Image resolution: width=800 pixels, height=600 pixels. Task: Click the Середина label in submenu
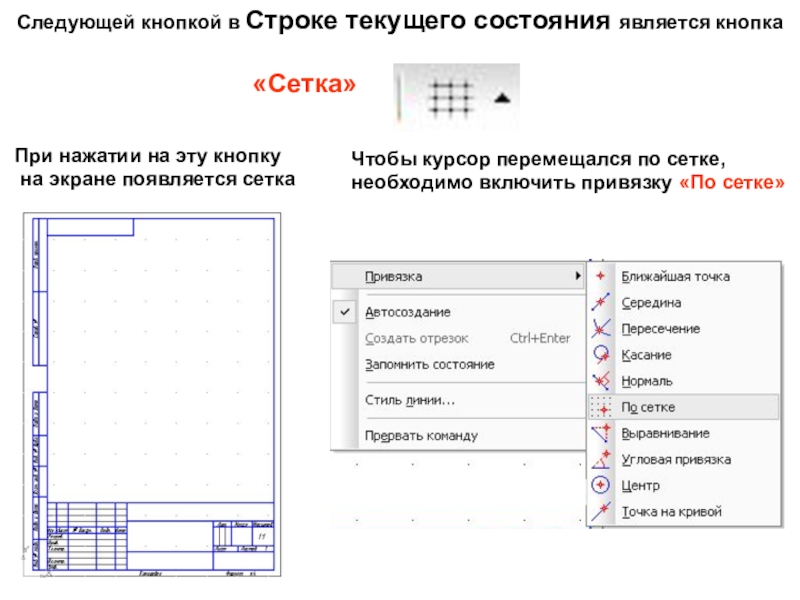(x=651, y=303)
